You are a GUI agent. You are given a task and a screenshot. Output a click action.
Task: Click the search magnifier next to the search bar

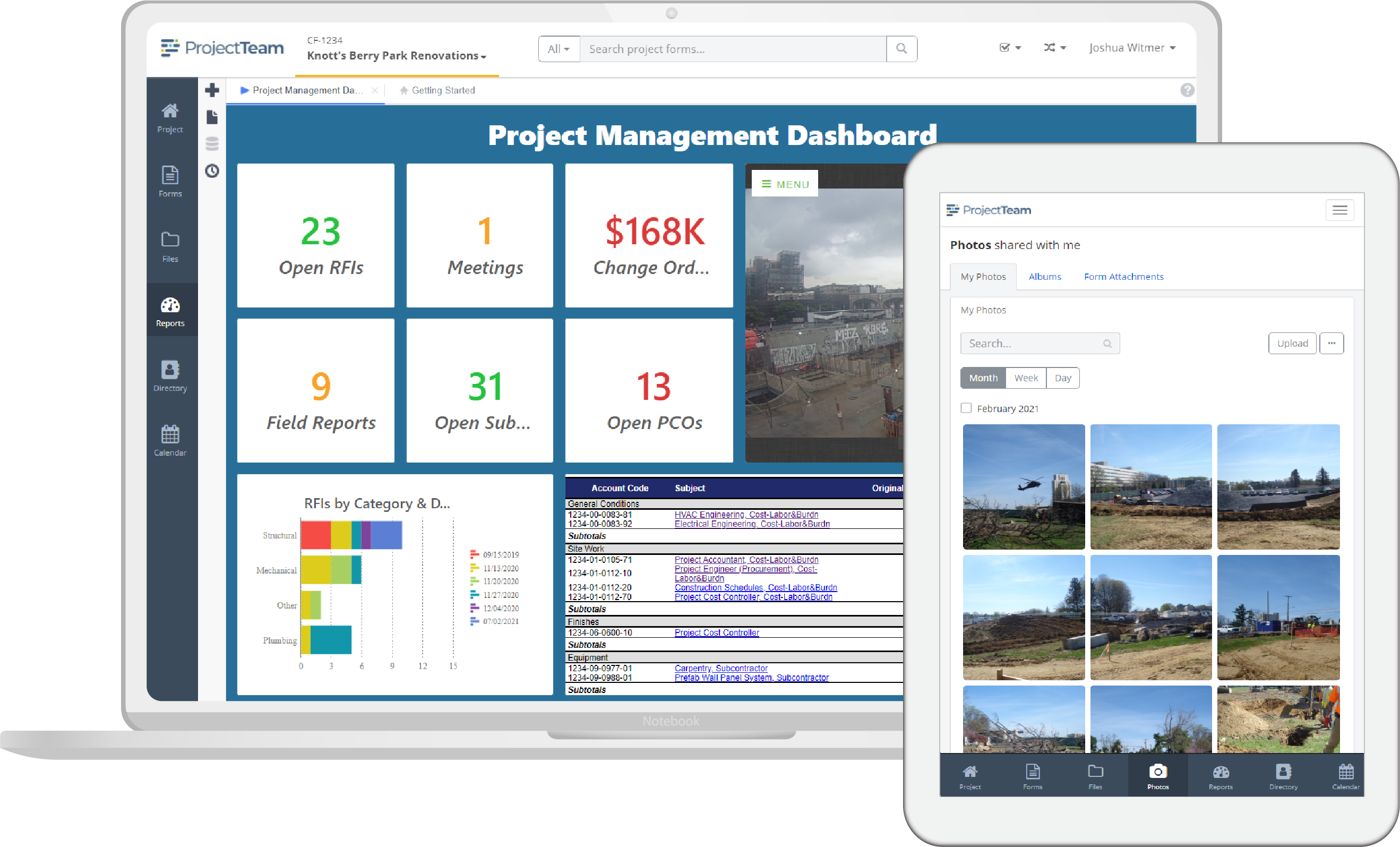click(901, 49)
